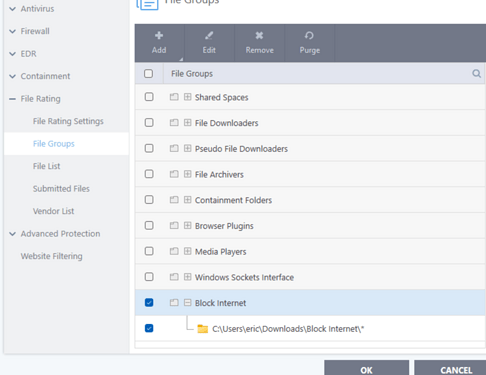
Task: Select the Windows Sockets Interface row
Action: [x=310, y=277]
